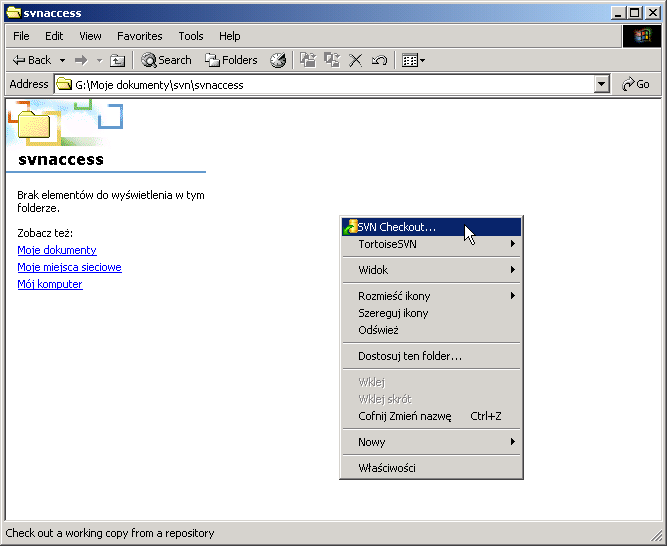
Task: Expand the Widok submenu
Action: click(431, 270)
